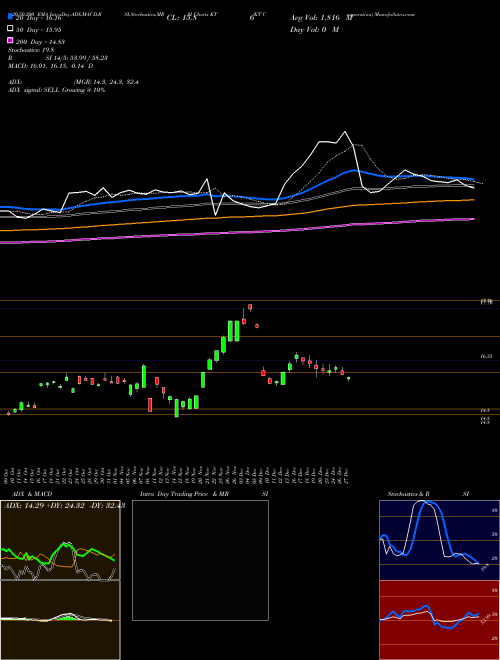This screenshot has height=660, width=500.
Task: Open the empty Intra Day Trading chart box
Action: point(200,560)
